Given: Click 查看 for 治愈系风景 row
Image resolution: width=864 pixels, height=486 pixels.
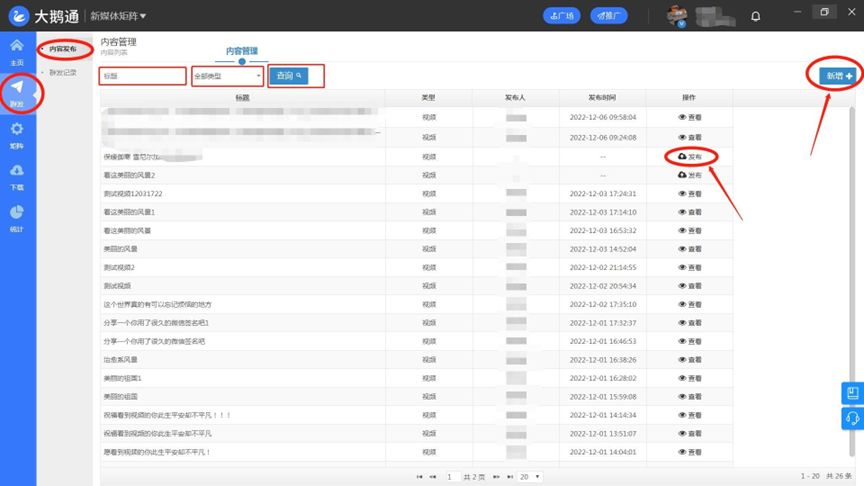Looking at the screenshot, I should [x=689, y=359].
